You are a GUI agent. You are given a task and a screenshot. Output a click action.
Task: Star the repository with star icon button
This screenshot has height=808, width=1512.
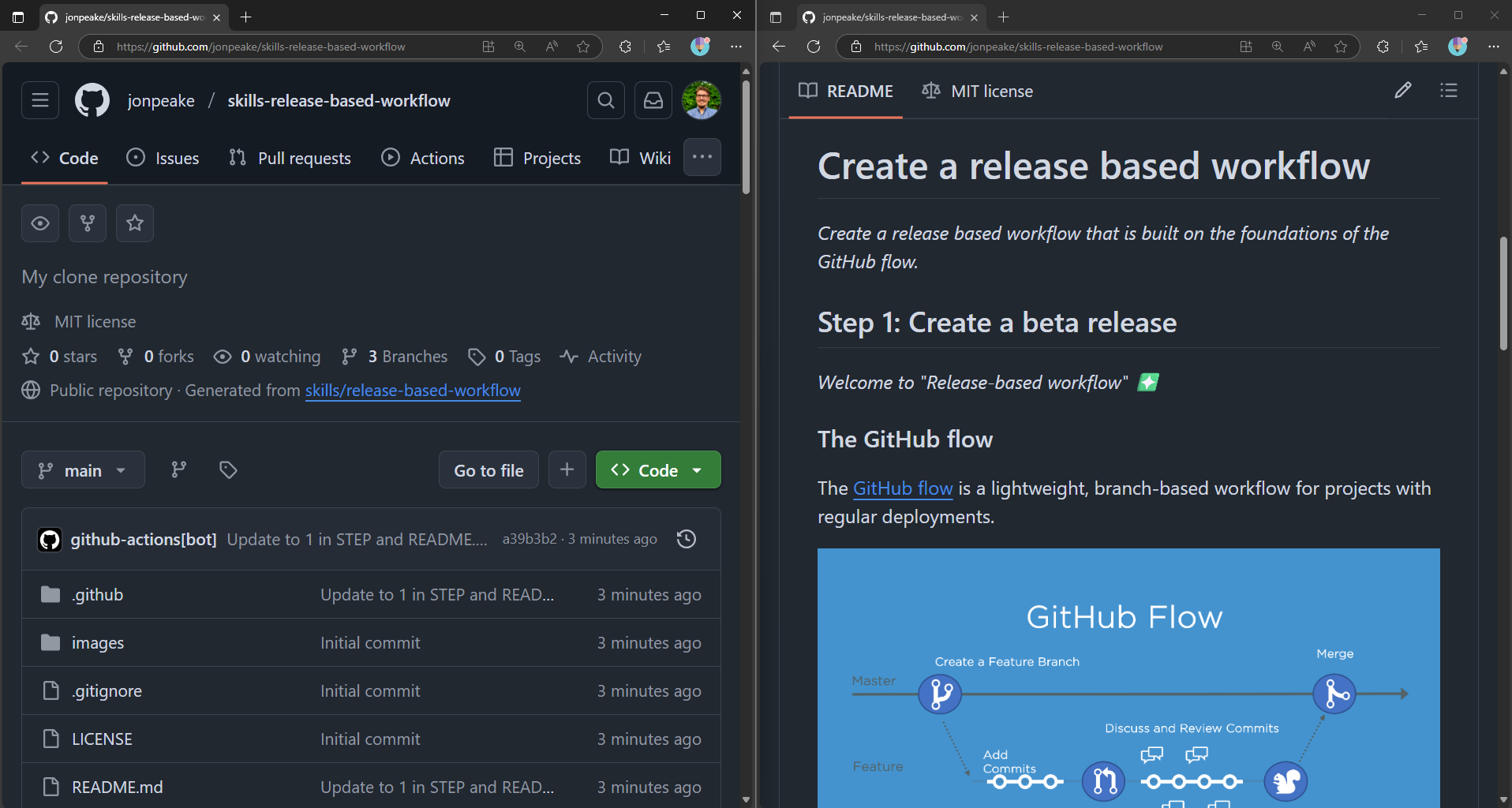pos(135,223)
